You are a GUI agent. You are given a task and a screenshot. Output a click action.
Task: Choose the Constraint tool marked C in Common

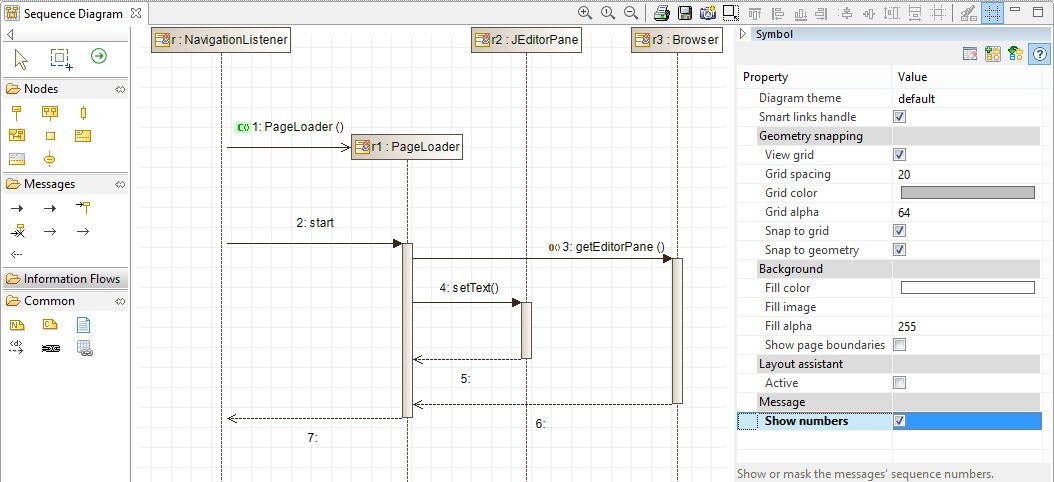50,325
